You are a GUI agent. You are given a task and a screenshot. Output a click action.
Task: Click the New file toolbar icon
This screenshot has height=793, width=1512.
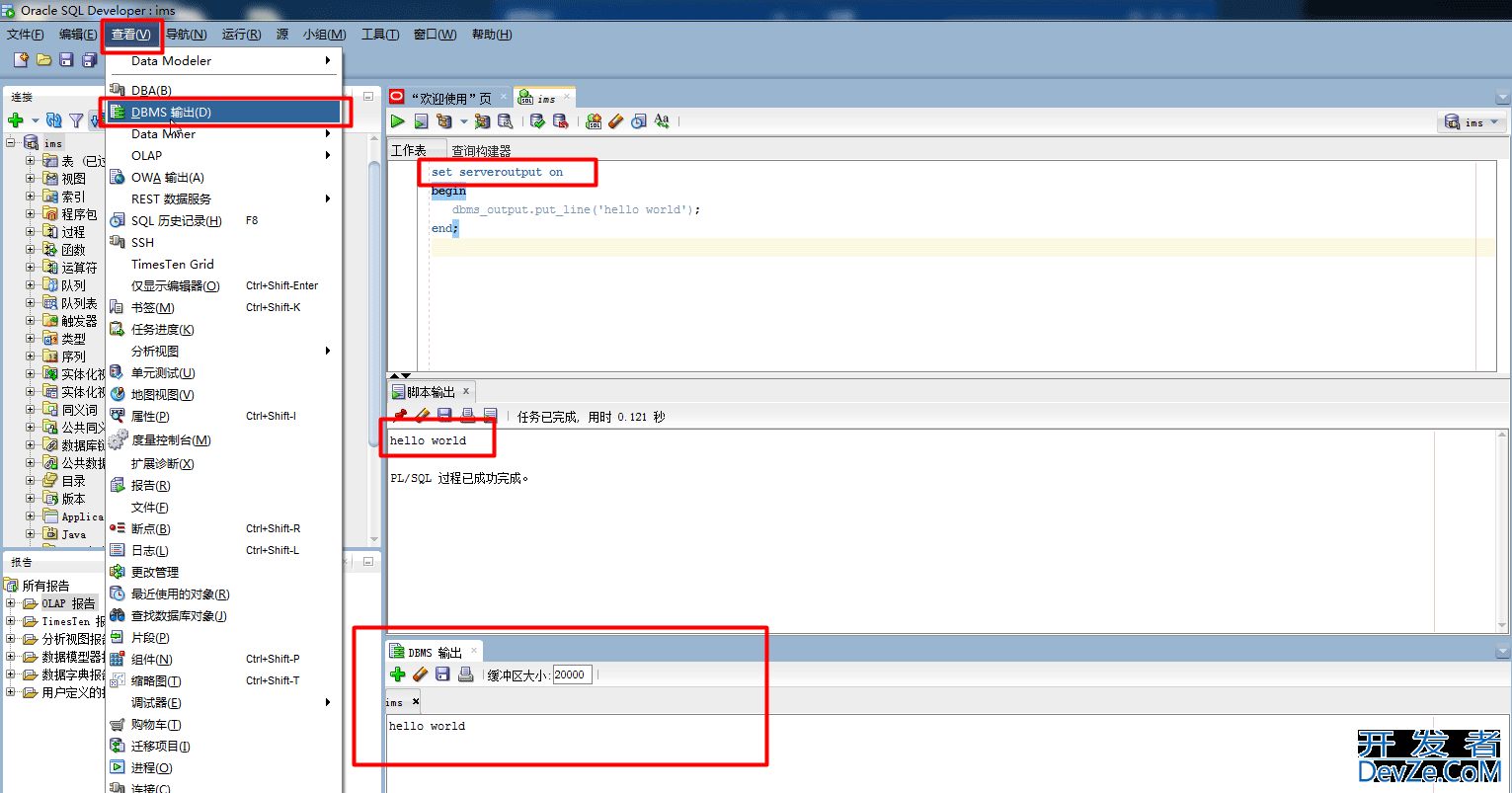pyautogui.click(x=21, y=59)
